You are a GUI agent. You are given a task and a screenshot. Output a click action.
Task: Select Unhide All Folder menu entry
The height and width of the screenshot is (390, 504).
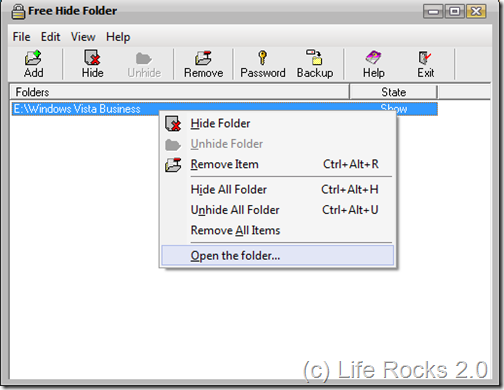277,210
